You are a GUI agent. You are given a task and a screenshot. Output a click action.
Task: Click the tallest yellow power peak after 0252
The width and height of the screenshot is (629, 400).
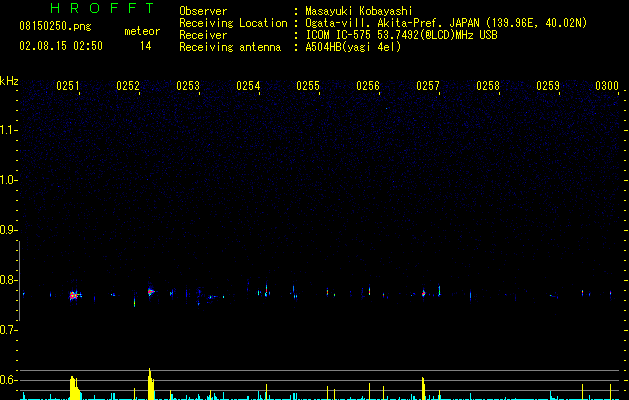150,384
